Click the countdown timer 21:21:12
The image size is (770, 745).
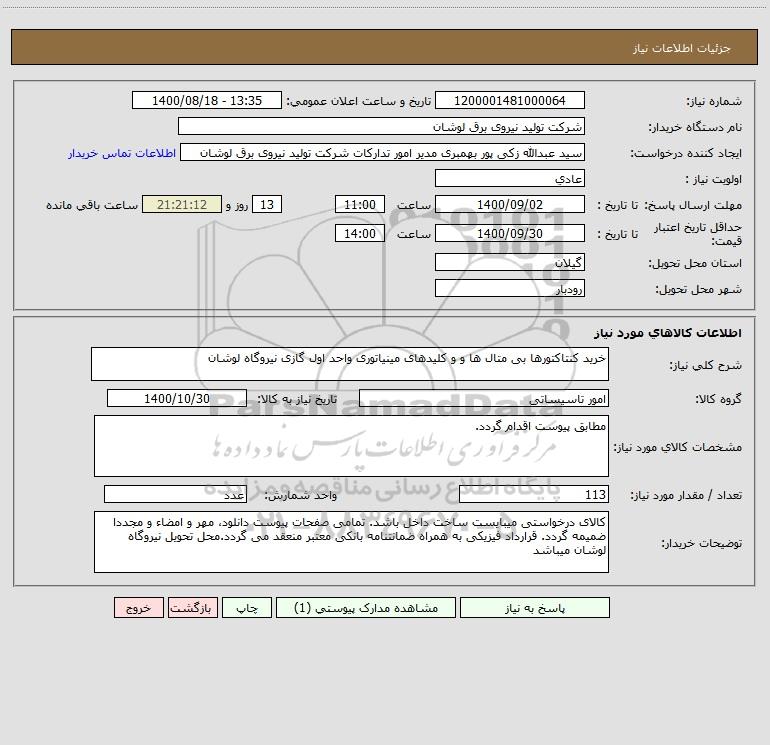pos(182,204)
